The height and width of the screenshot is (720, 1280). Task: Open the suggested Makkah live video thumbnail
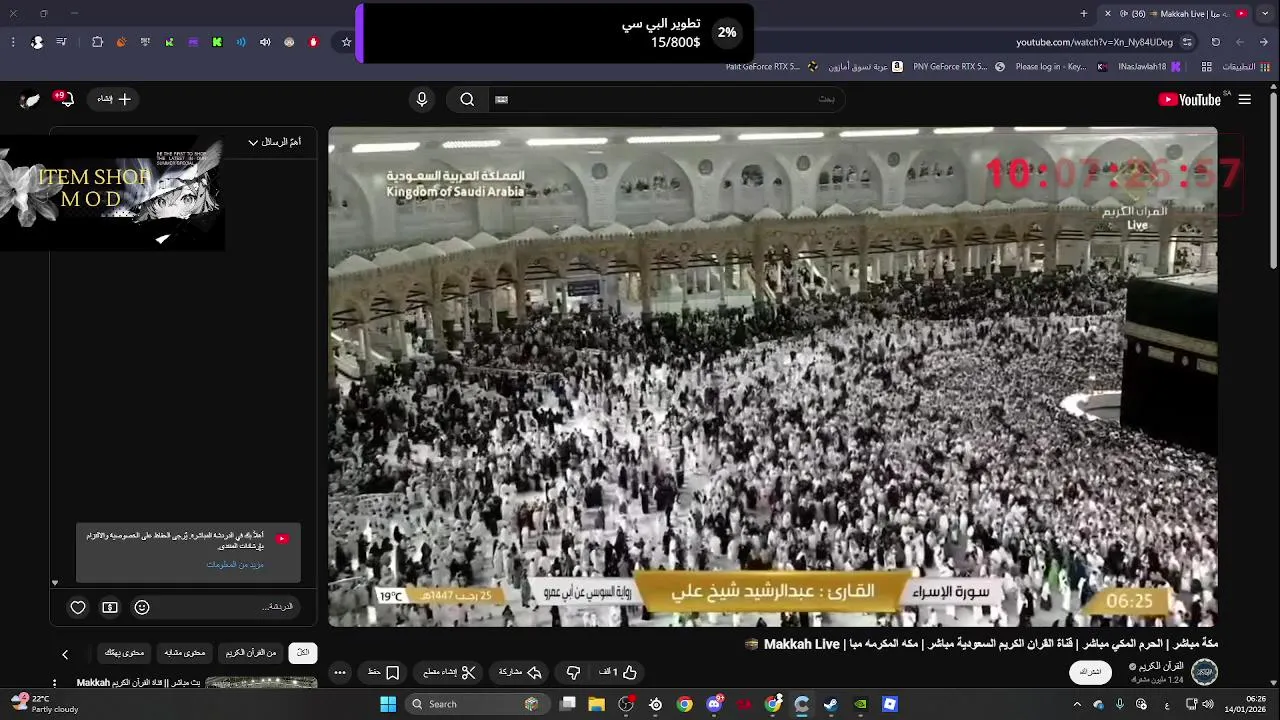point(261,683)
